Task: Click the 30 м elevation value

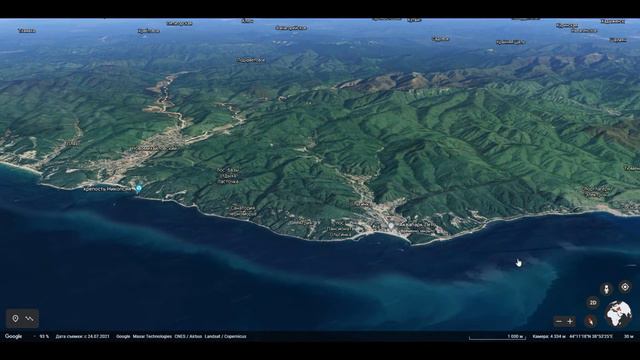Action: coord(629,336)
